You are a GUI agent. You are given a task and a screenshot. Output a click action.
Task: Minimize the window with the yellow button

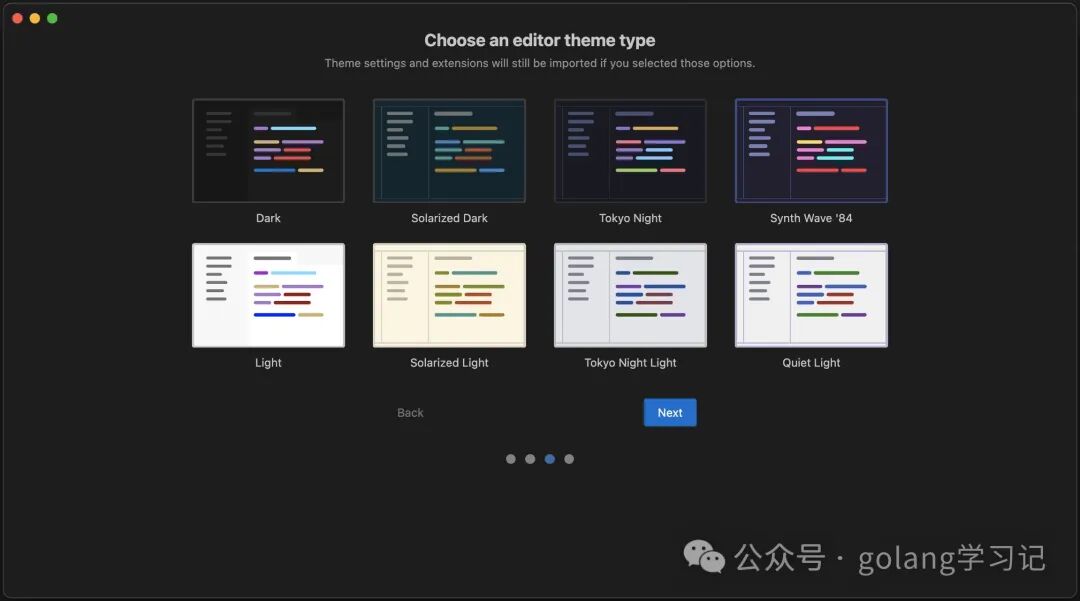coord(34,19)
